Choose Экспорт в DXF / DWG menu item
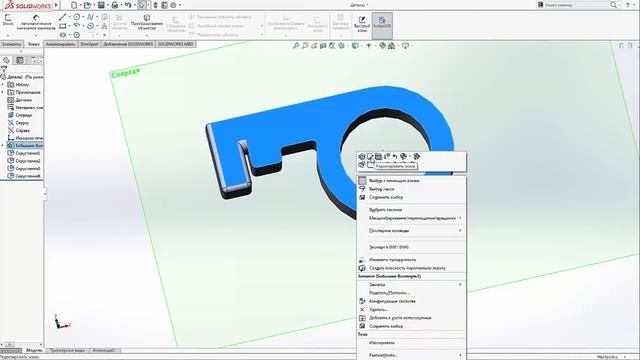The height and width of the screenshot is (360, 640). click(x=411, y=247)
